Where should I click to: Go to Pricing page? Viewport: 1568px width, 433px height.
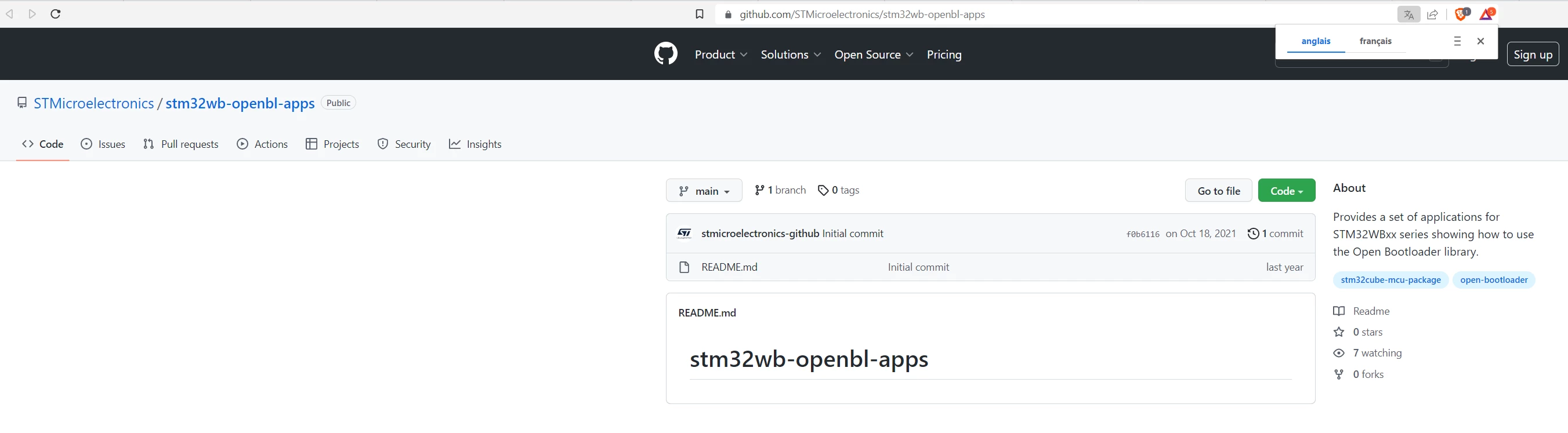tap(944, 54)
